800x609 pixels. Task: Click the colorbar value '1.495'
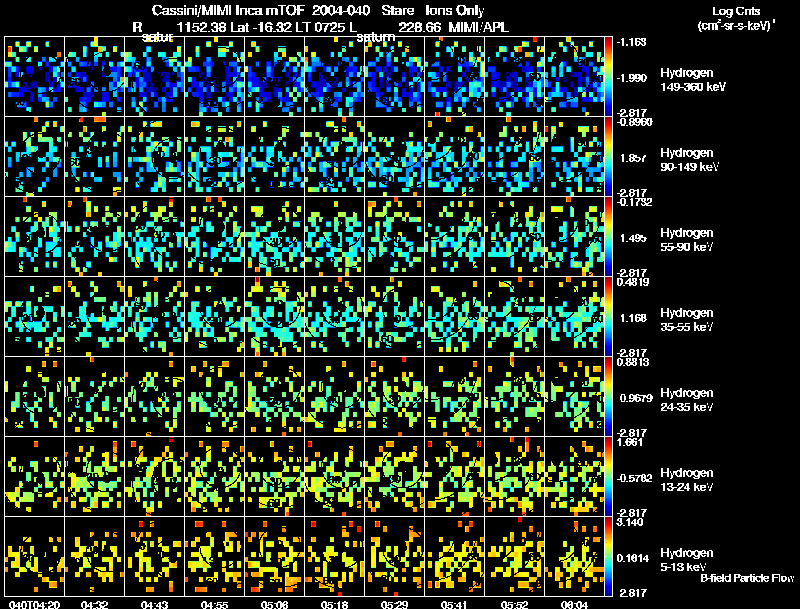point(633,238)
